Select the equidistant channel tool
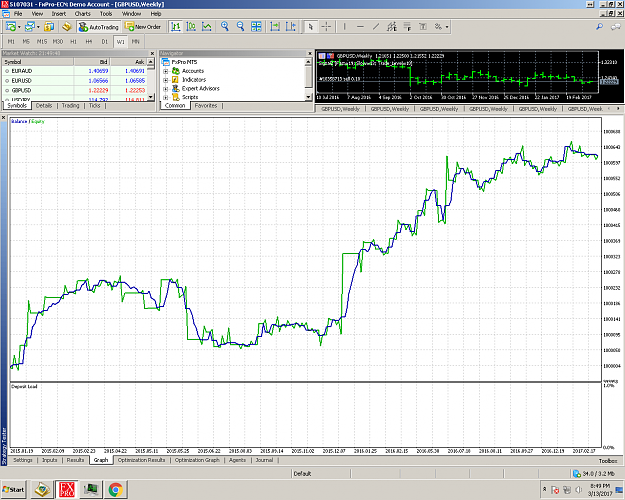 click(392, 27)
